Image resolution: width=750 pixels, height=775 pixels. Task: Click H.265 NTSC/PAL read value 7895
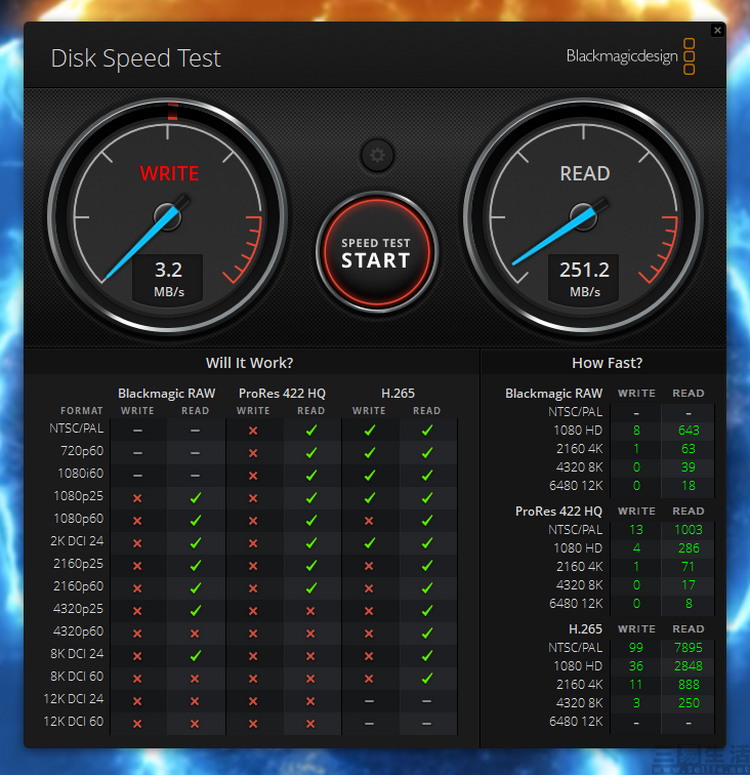[688, 647]
